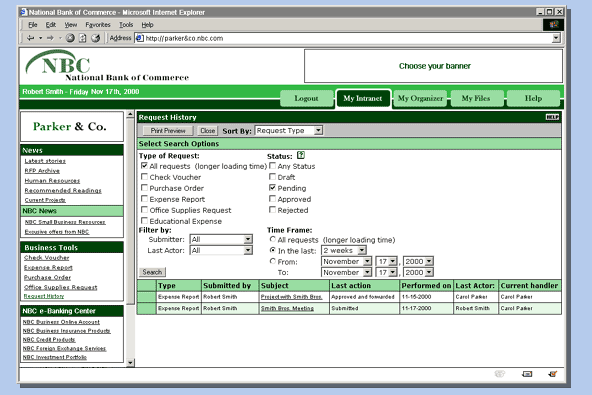This screenshot has height=395, width=592.
Task: Open the address bar dropdown arrow
Action: click(x=556, y=38)
